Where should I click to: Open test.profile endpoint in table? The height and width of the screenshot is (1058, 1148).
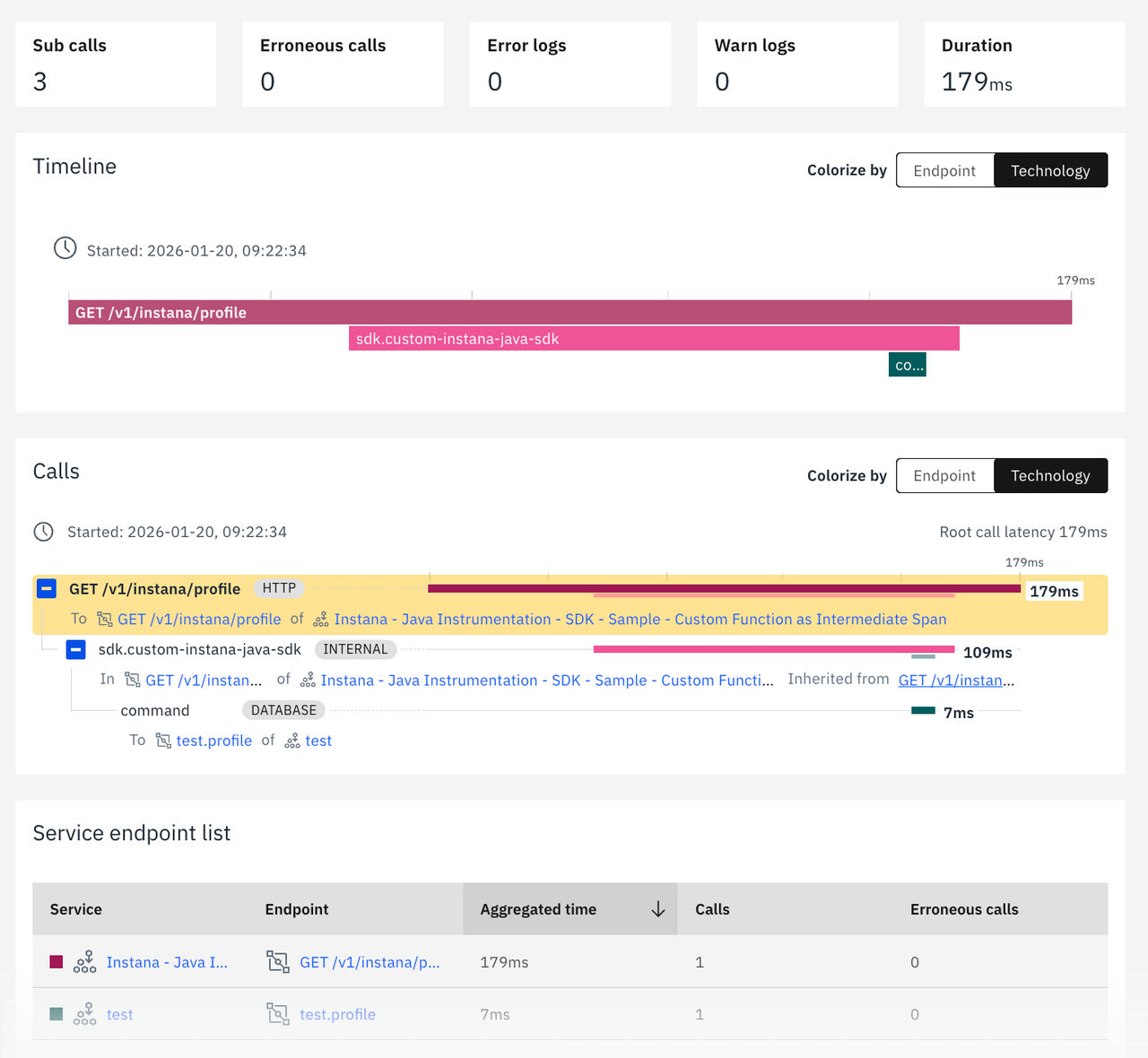337,1014
